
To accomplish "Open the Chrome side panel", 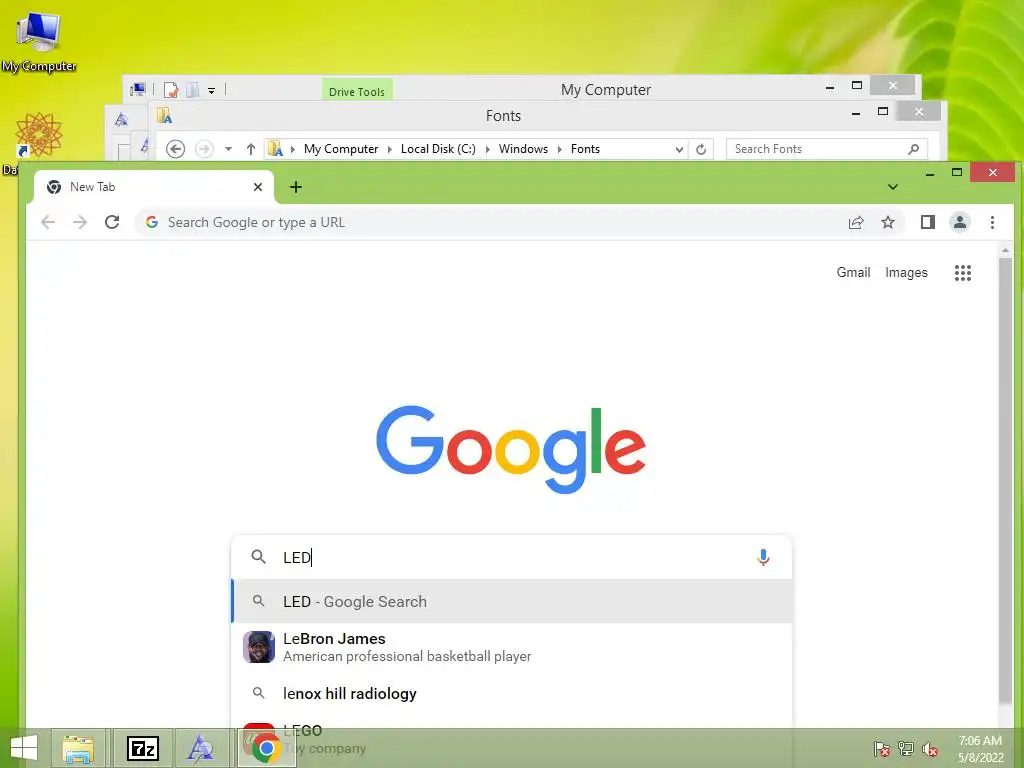I will (x=927, y=223).
